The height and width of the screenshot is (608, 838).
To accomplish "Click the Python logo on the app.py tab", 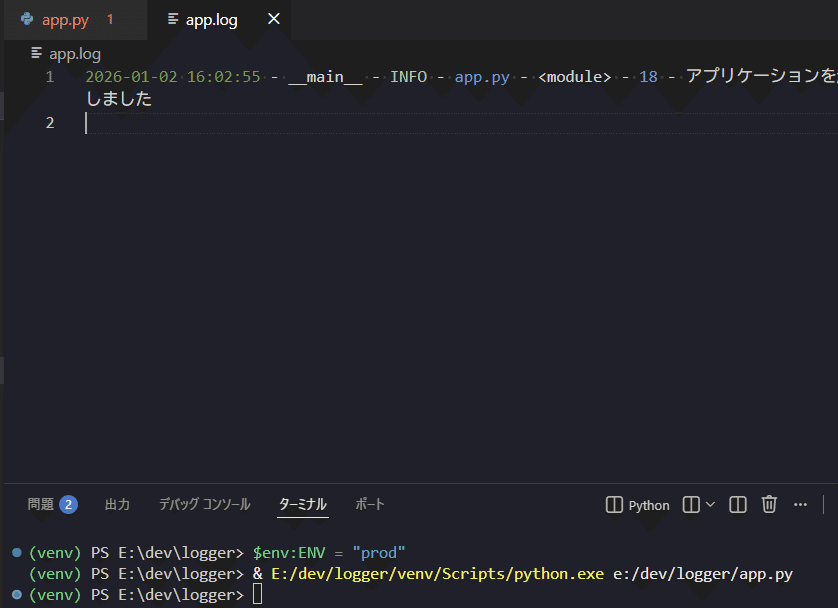I will tap(27, 18).
